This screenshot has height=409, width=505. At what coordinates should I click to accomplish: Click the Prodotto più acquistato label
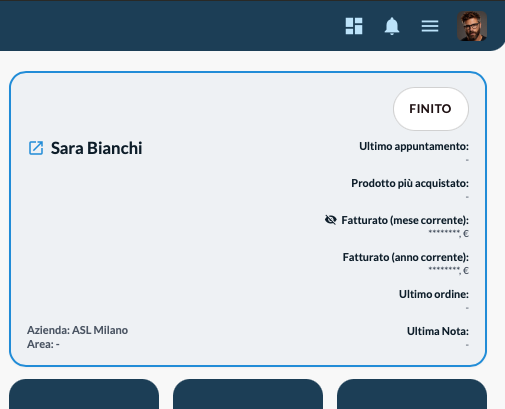point(410,183)
